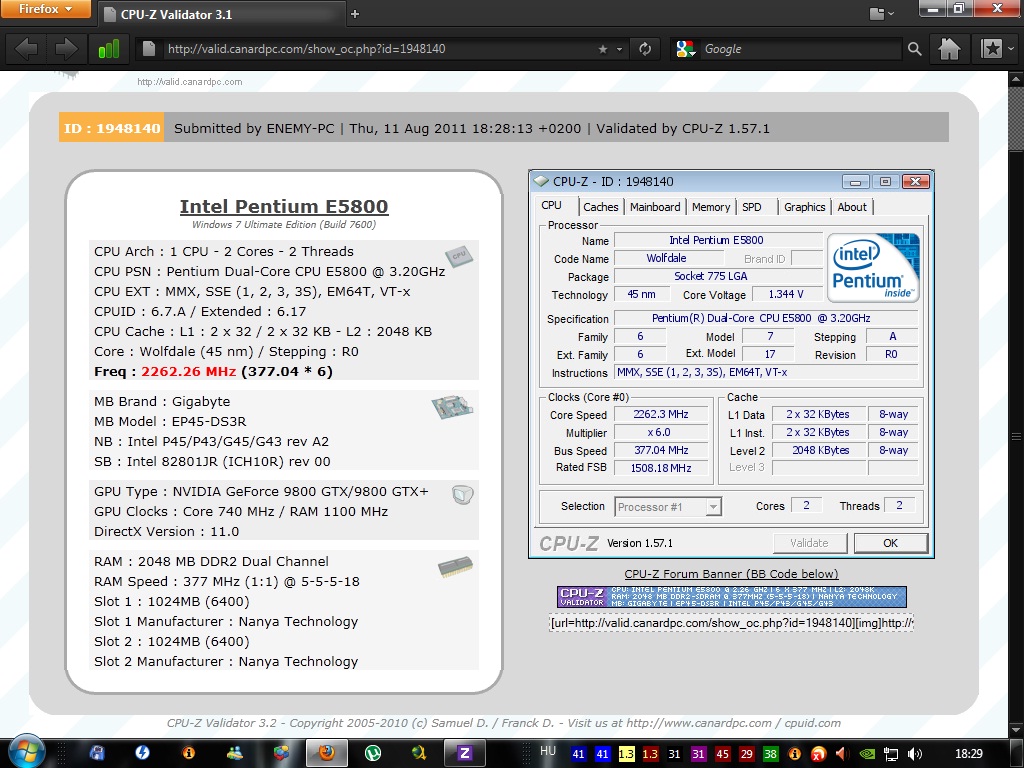Open the volume speaker tray icon
Screen dimensions: 1024x768
click(915, 754)
